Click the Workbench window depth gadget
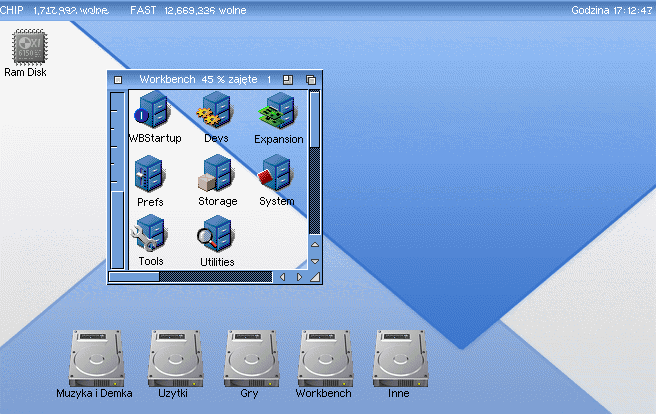 (311, 79)
